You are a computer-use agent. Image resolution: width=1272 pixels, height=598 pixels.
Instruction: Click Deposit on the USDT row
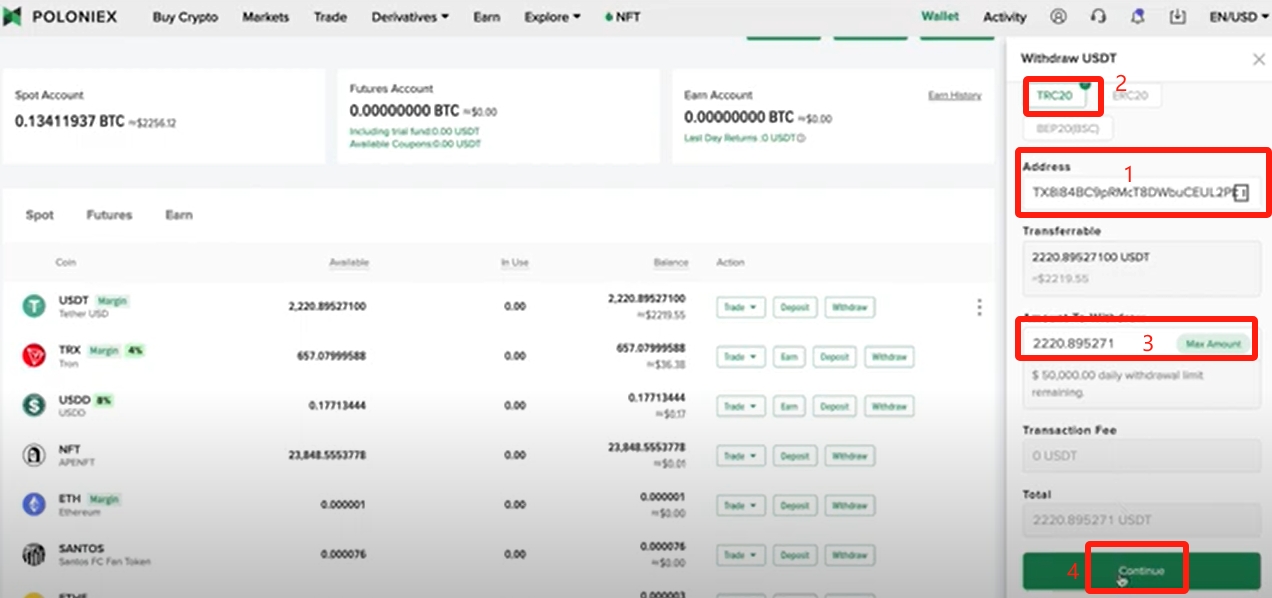(x=795, y=307)
